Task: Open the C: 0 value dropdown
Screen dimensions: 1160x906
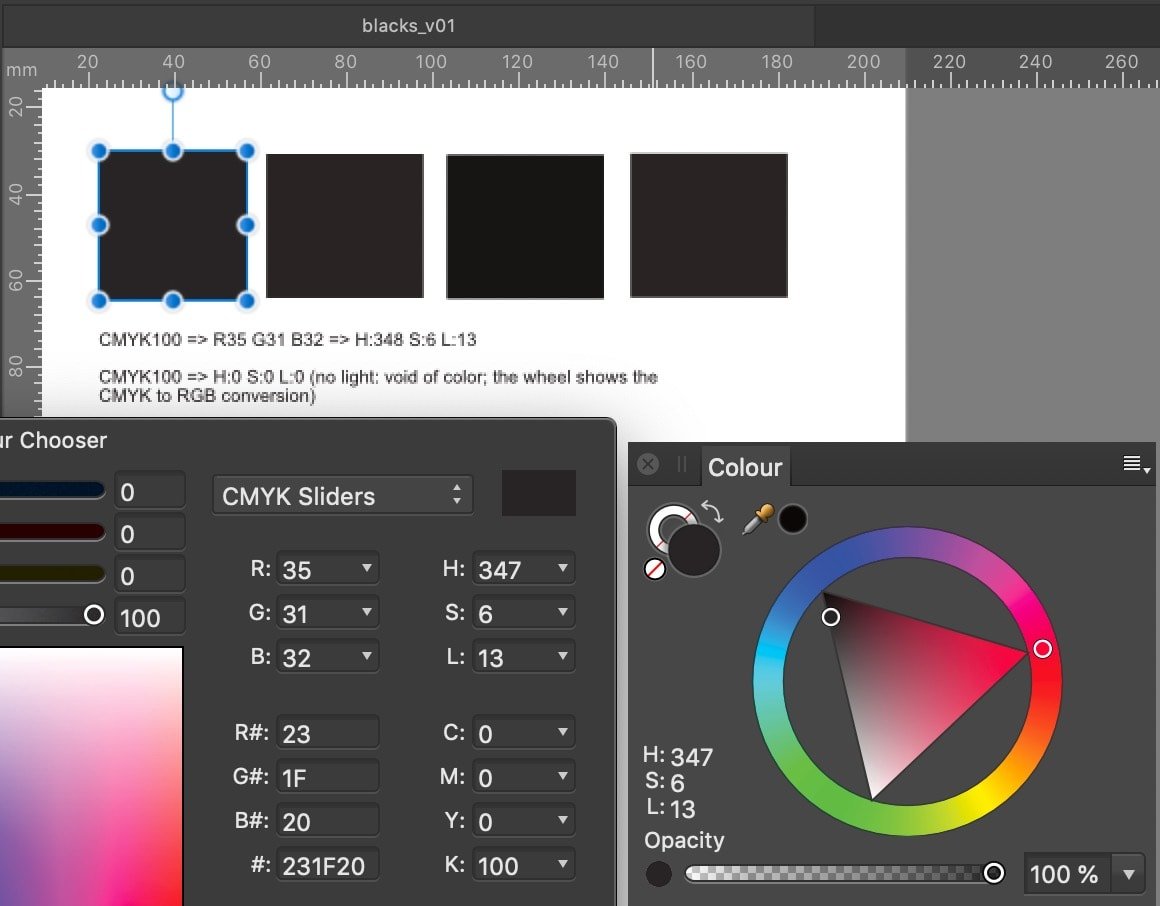Action: click(563, 732)
